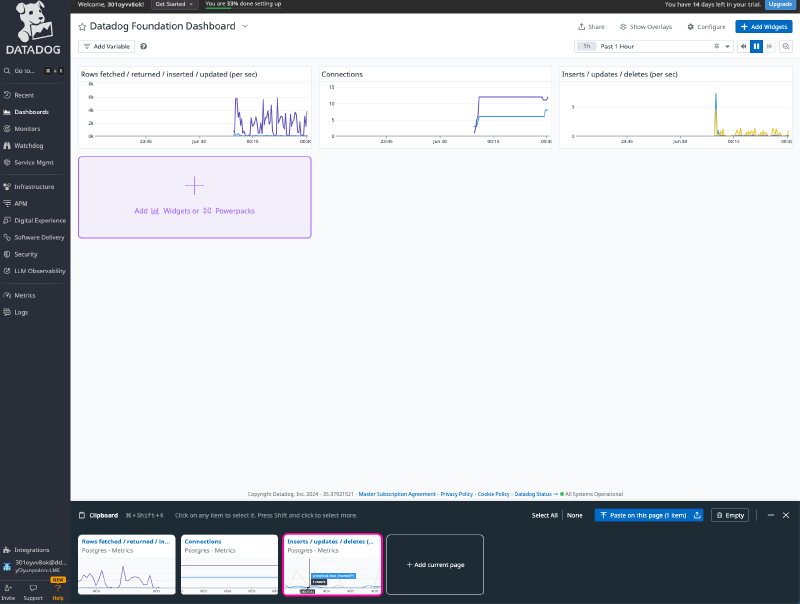Step the time range backward
The image size is (800, 604).
click(743, 46)
